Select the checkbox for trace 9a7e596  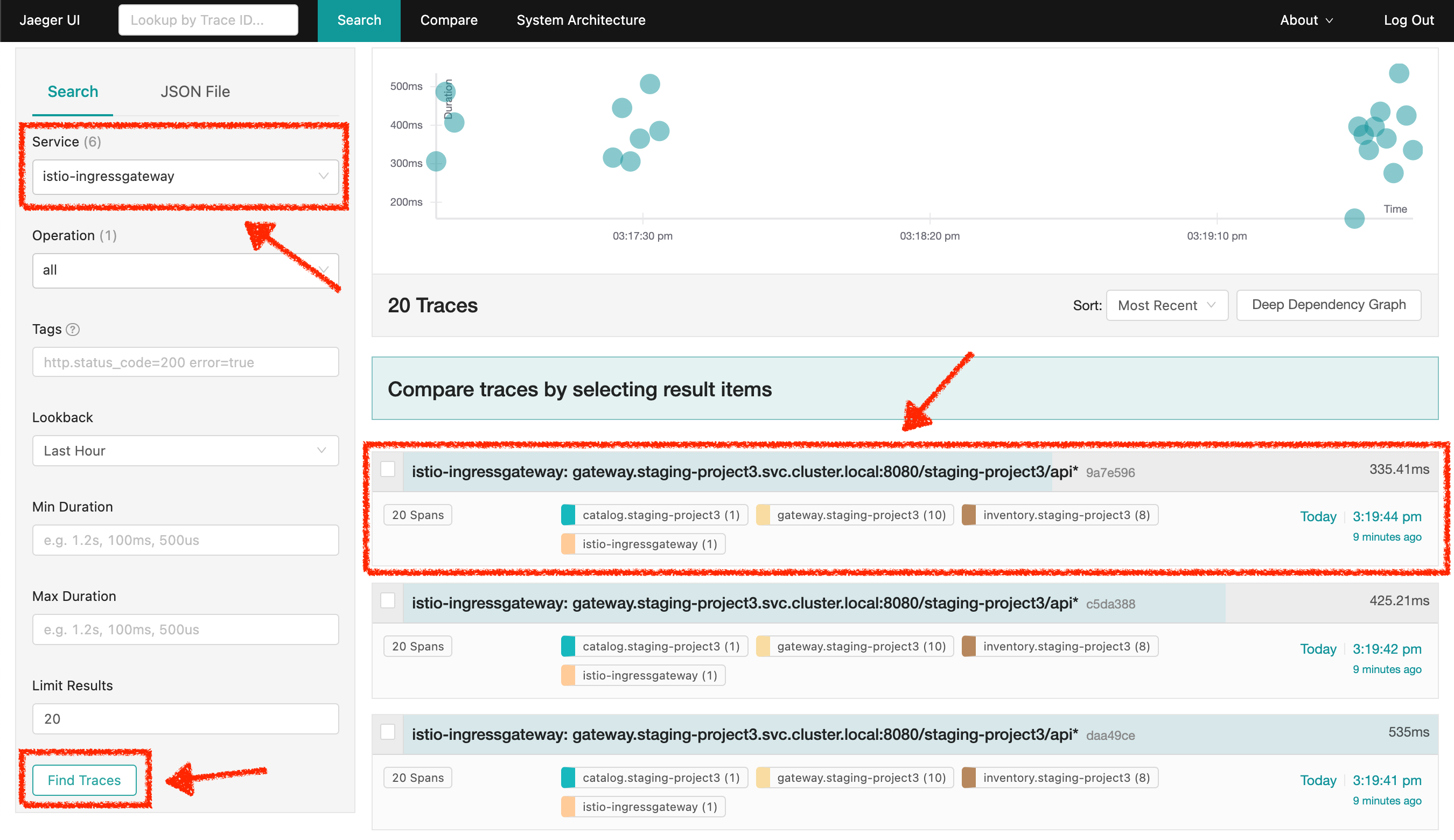pos(388,470)
